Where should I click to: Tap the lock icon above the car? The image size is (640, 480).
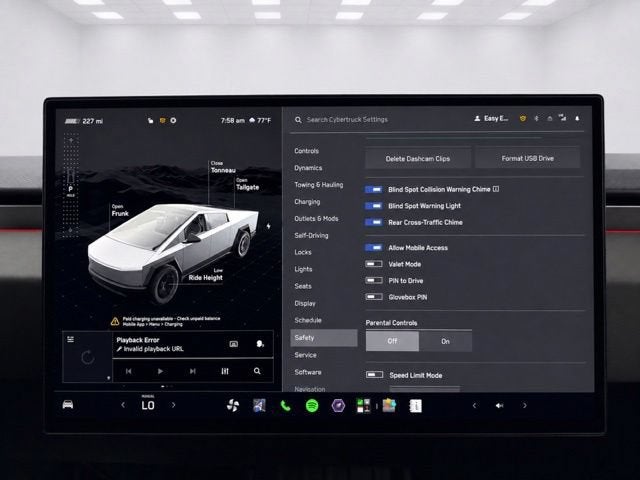point(151,120)
